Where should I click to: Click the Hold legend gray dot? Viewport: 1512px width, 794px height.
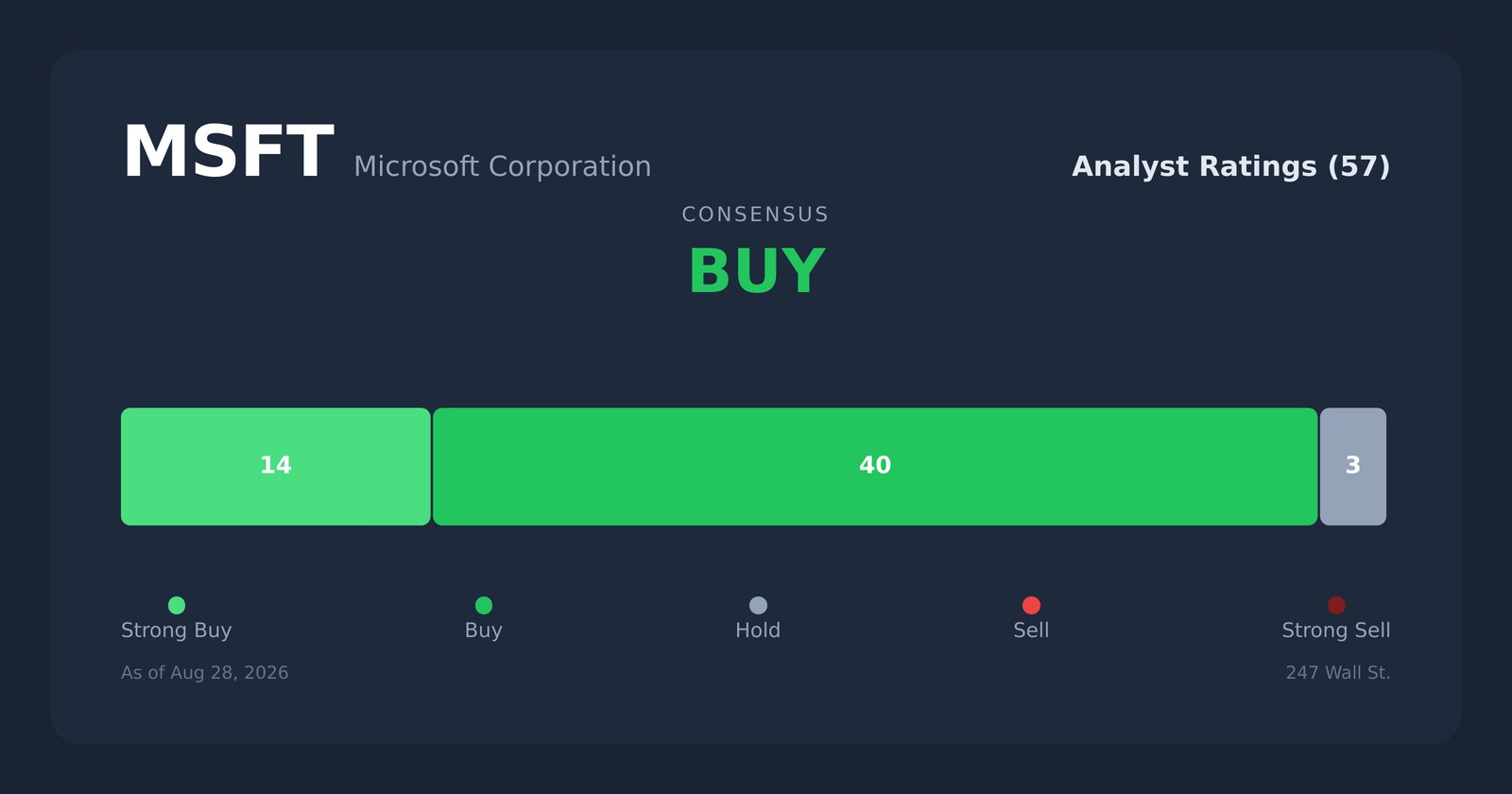click(x=758, y=605)
